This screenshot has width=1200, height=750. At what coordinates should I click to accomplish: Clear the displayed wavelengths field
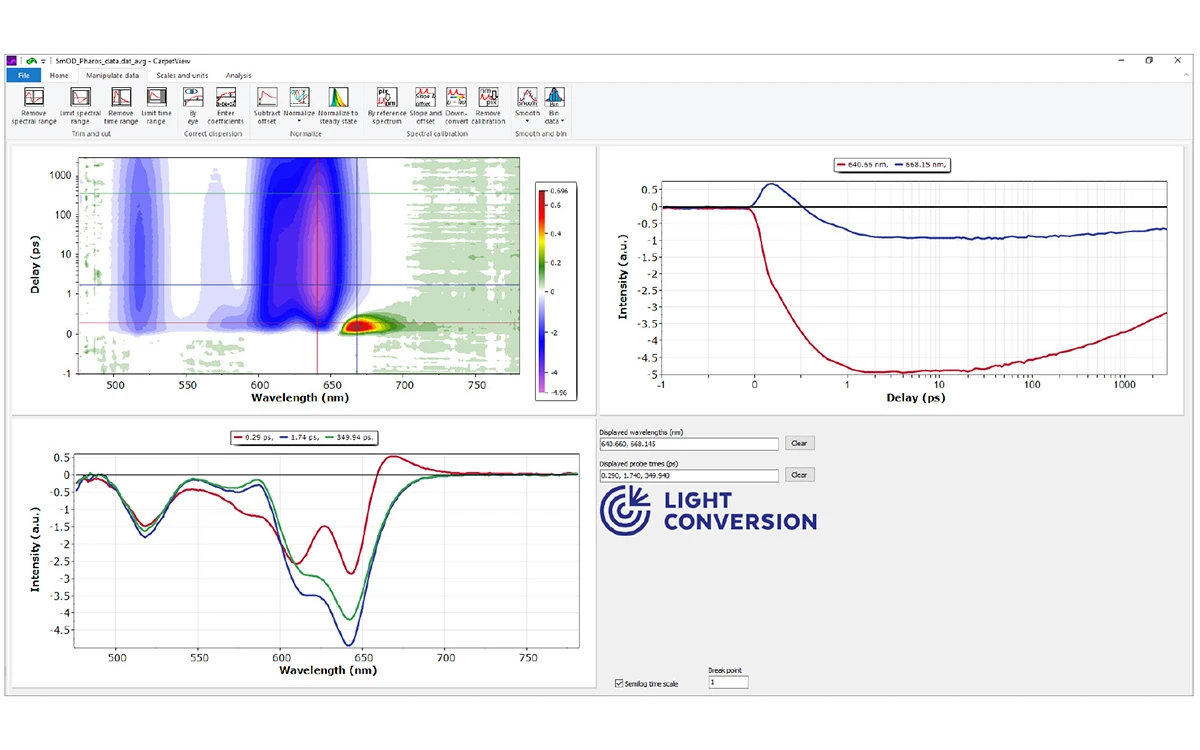tap(799, 443)
